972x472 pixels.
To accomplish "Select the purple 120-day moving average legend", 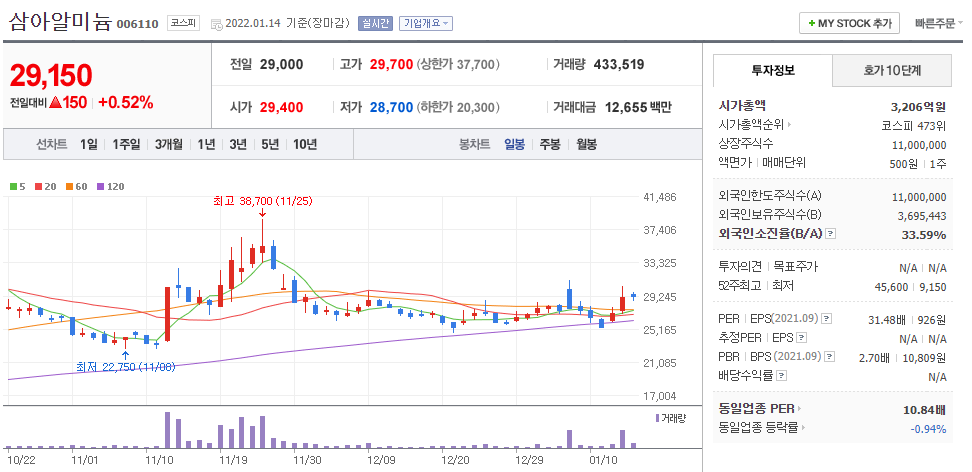I will 110,186.
